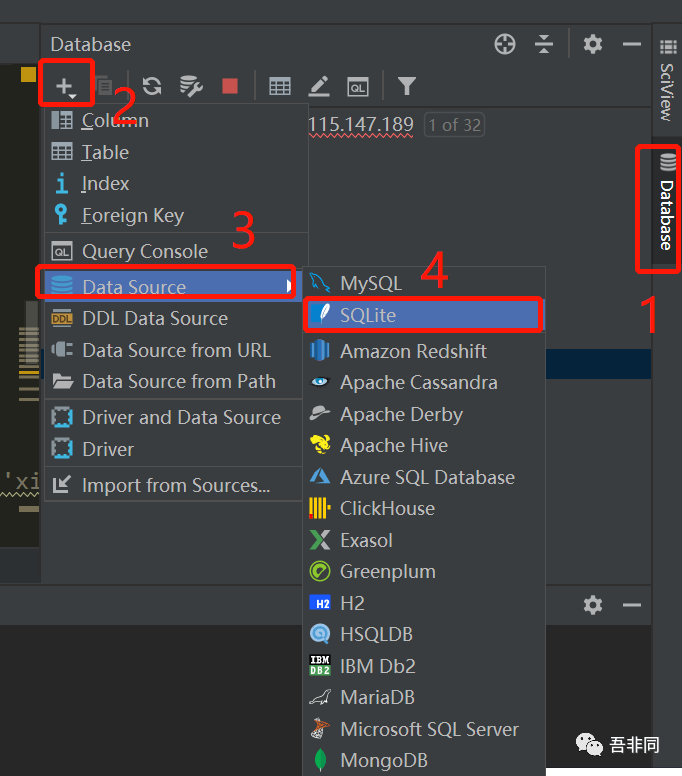Image resolution: width=682 pixels, height=776 pixels.
Task: Click the Filter funnel icon
Action: [406, 86]
